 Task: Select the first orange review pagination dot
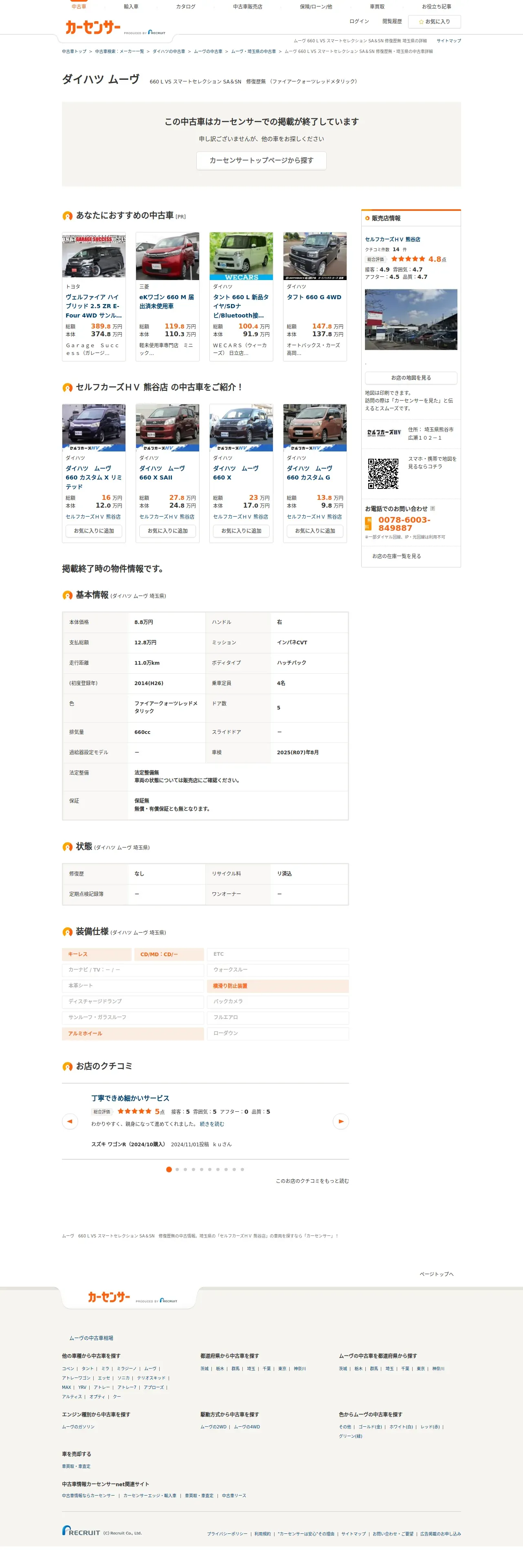pos(169,1169)
